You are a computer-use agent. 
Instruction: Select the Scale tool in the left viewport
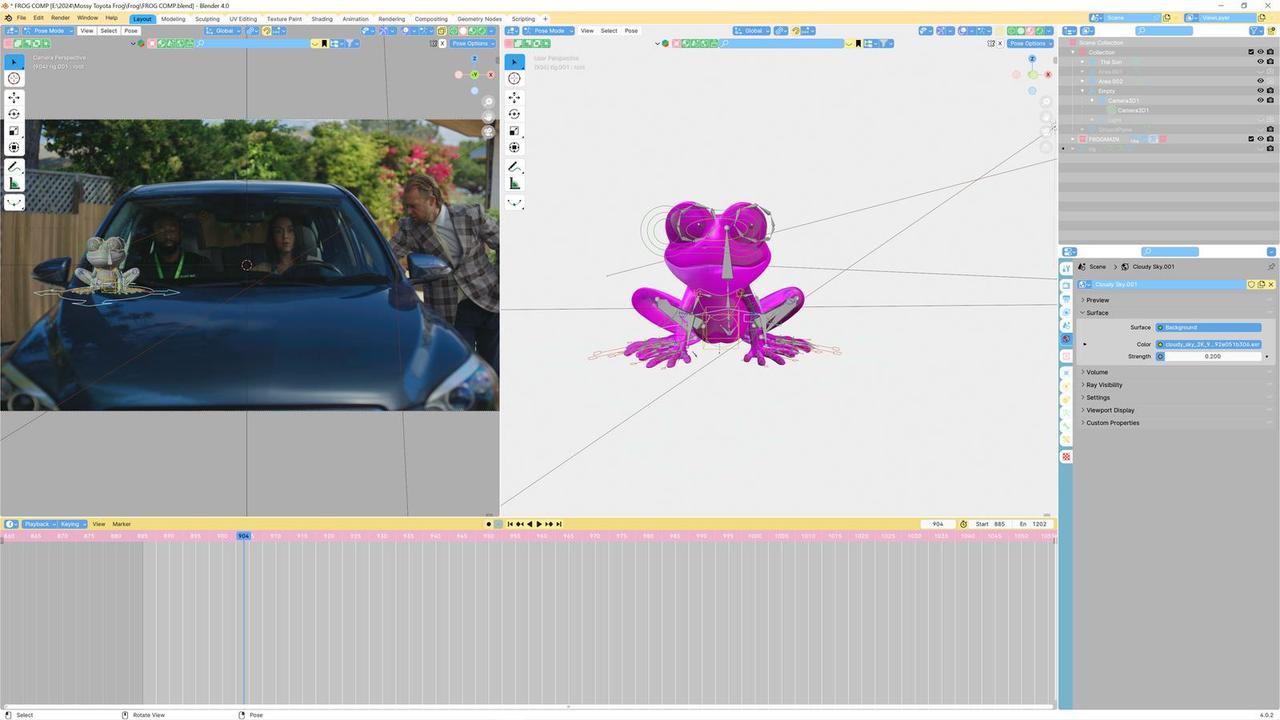(x=14, y=131)
